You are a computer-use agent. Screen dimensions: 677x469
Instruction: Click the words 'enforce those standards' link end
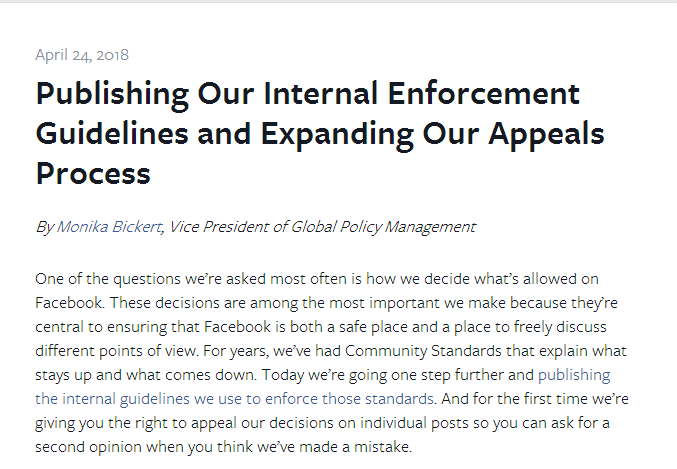tap(349, 399)
